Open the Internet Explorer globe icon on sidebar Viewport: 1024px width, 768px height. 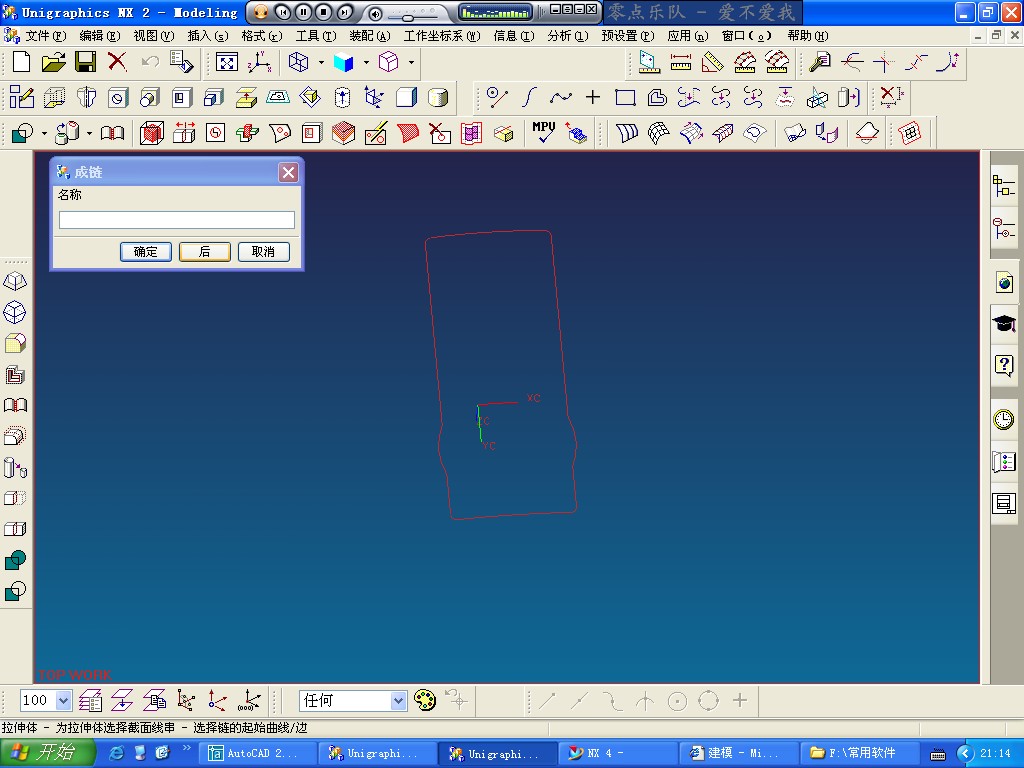[1004, 283]
